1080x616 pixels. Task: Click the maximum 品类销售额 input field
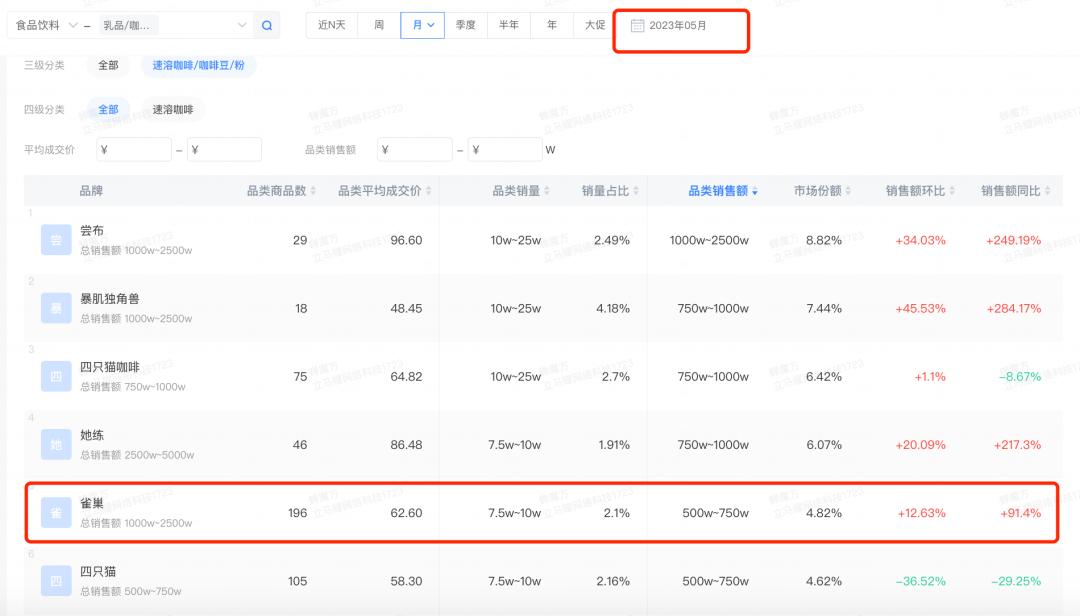(505, 150)
